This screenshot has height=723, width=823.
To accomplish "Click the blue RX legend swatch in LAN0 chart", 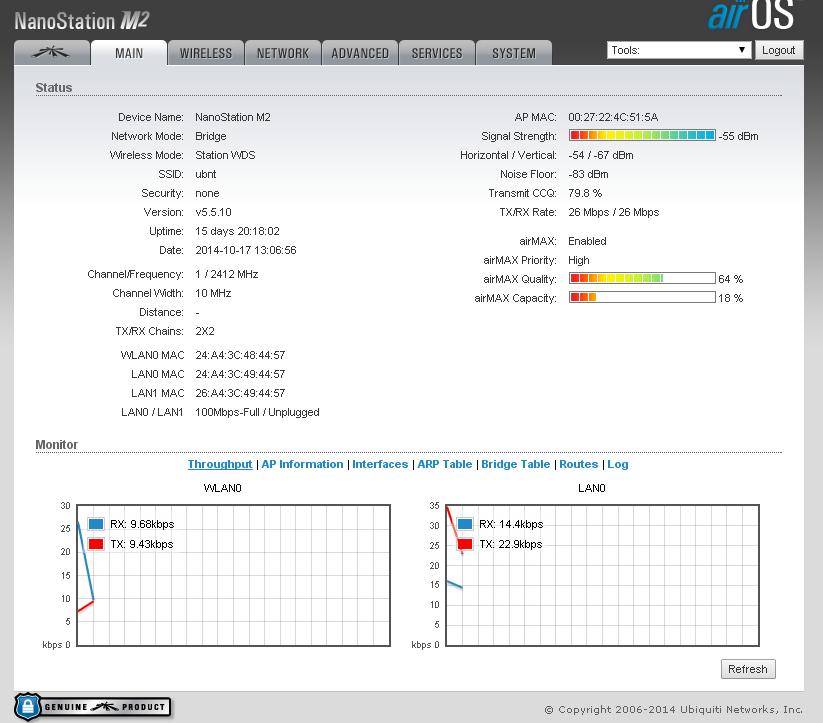I will (465, 524).
